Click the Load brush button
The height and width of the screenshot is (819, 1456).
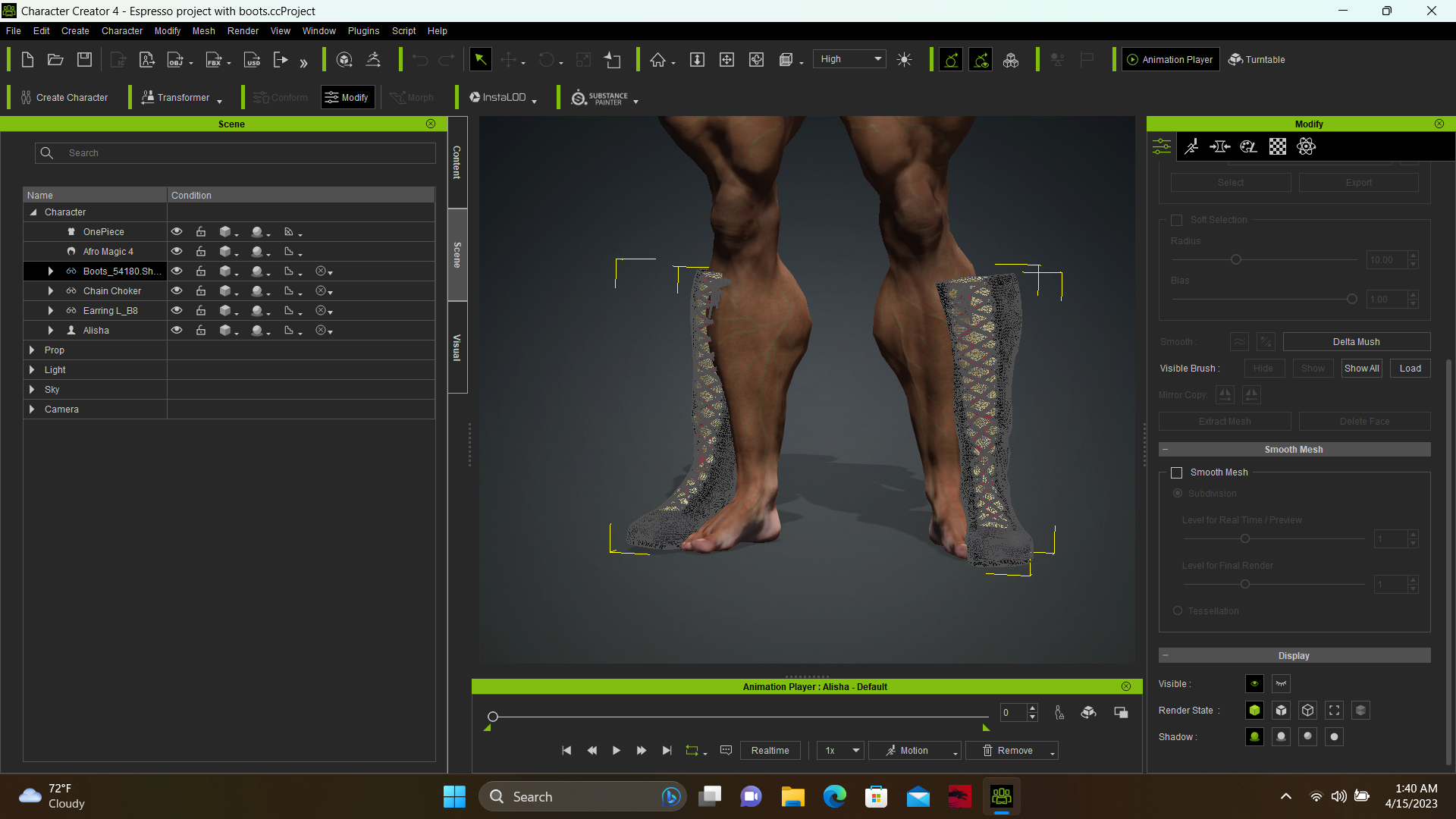coord(1410,369)
